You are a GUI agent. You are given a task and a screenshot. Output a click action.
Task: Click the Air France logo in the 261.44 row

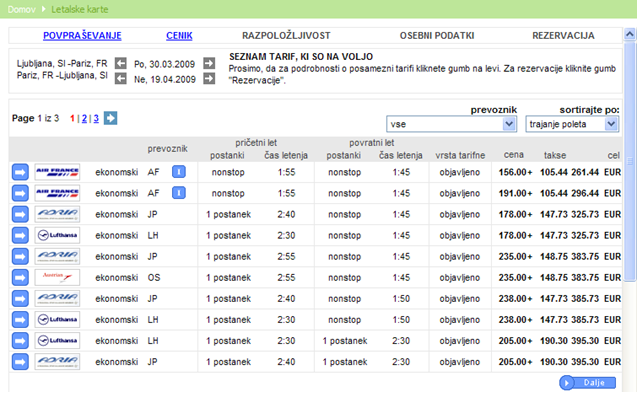[x=57, y=172]
